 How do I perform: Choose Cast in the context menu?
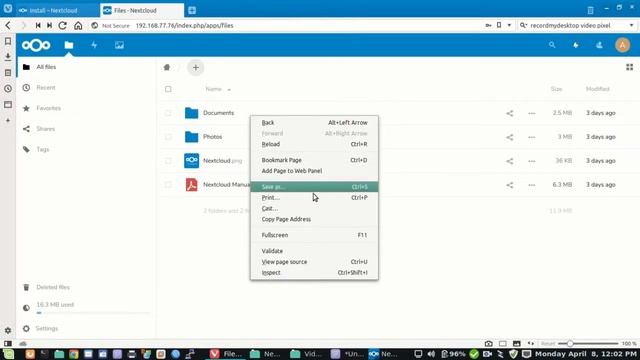(314, 209)
